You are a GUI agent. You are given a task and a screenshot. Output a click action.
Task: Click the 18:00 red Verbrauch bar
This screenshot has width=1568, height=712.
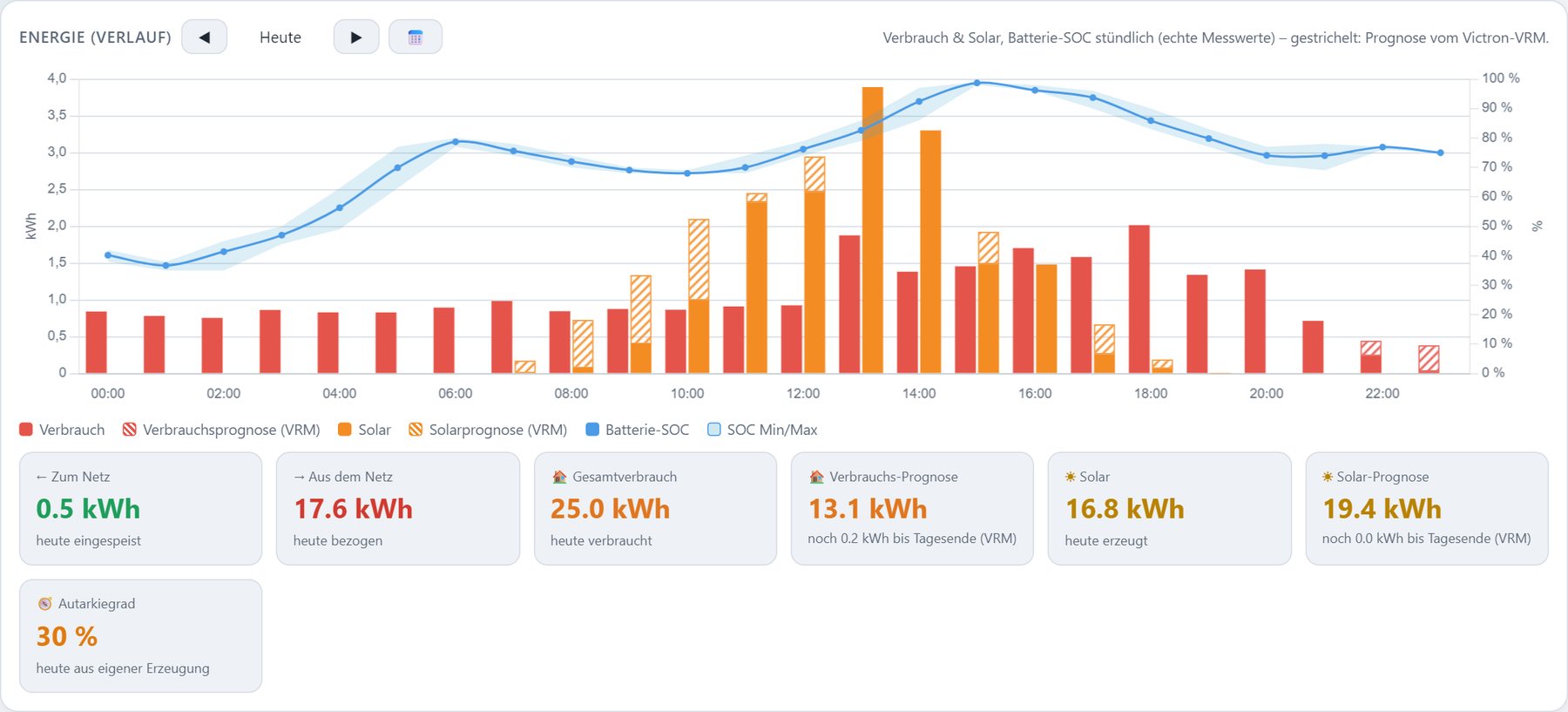(1139, 299)
